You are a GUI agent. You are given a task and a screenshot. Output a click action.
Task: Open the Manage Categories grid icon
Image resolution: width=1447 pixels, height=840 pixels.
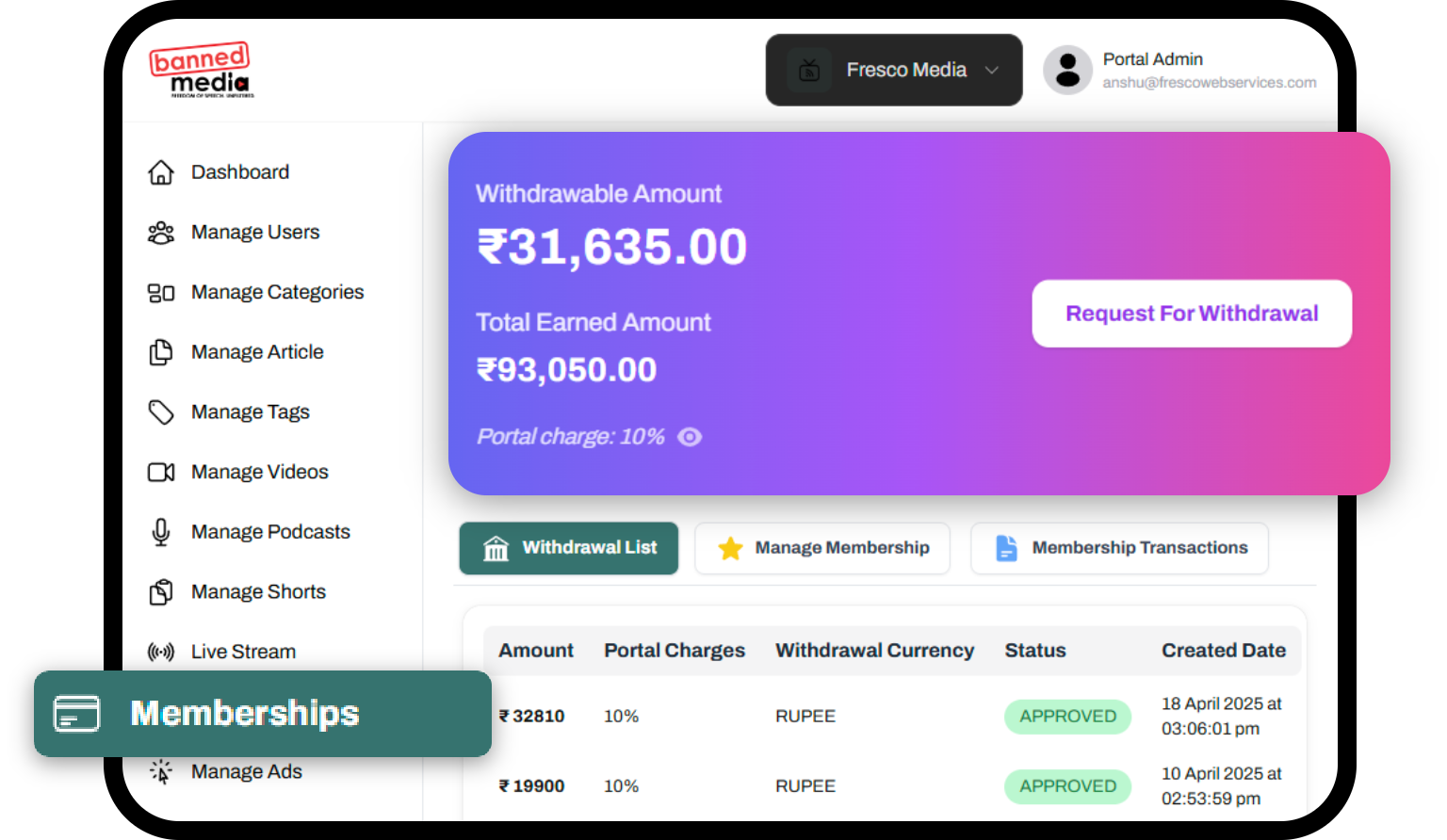pyautogui.click(x=161, y=292)
